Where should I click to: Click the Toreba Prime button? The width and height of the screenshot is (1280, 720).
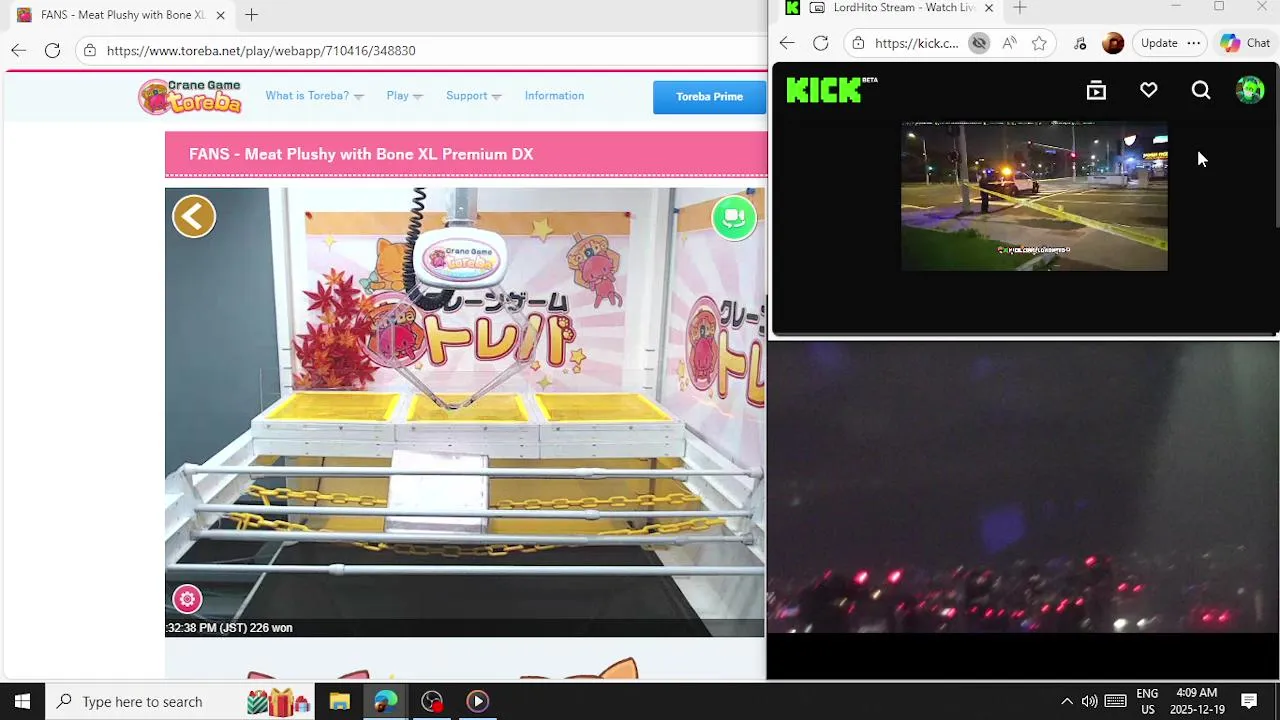709,97
